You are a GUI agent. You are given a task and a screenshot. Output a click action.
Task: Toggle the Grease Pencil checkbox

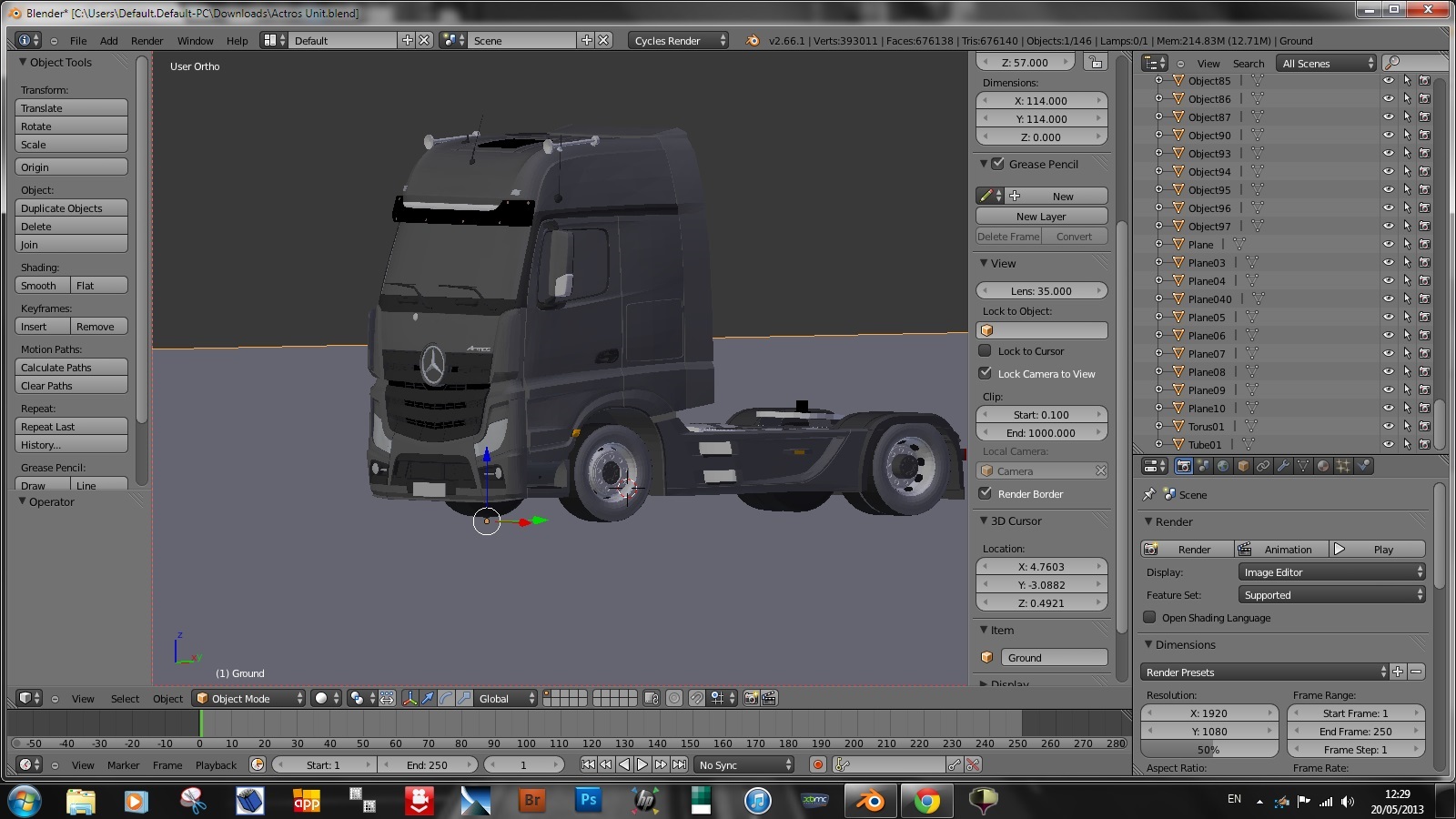click(997, 164)
